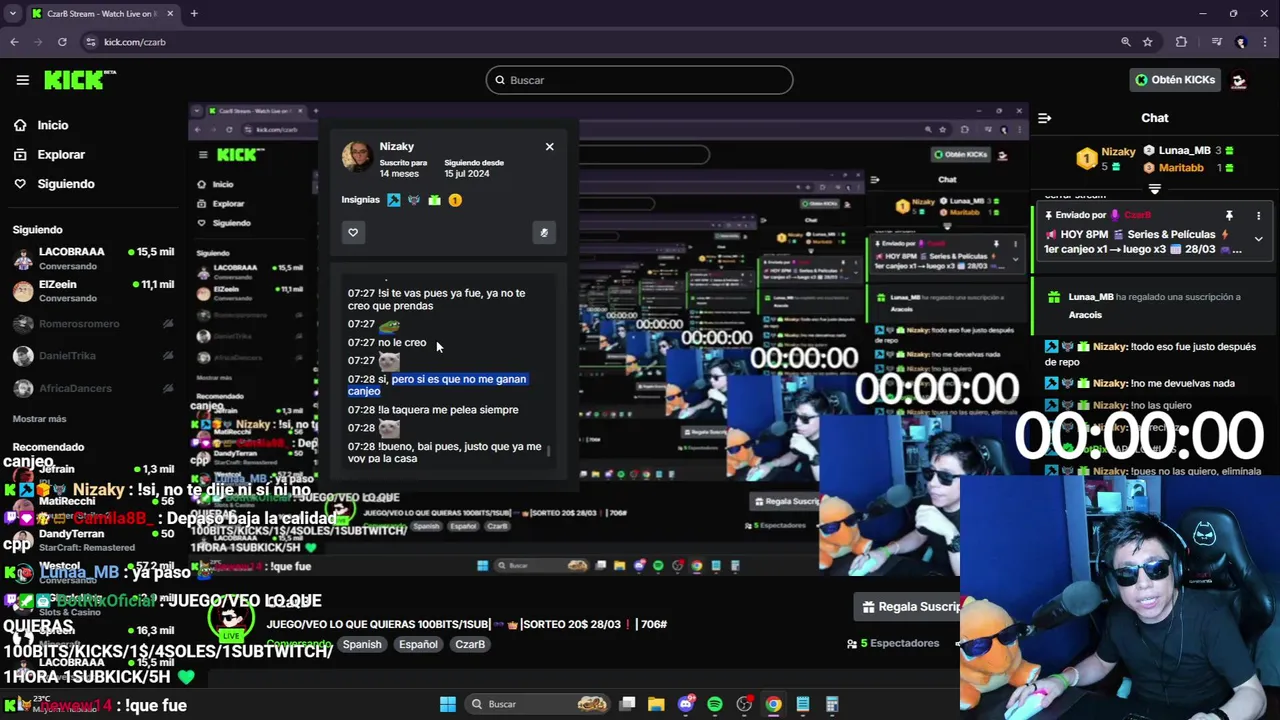This screenshot has height=720, width=1280.
Task: Open File Explorer from the taskbar
Action: point(656,704)
